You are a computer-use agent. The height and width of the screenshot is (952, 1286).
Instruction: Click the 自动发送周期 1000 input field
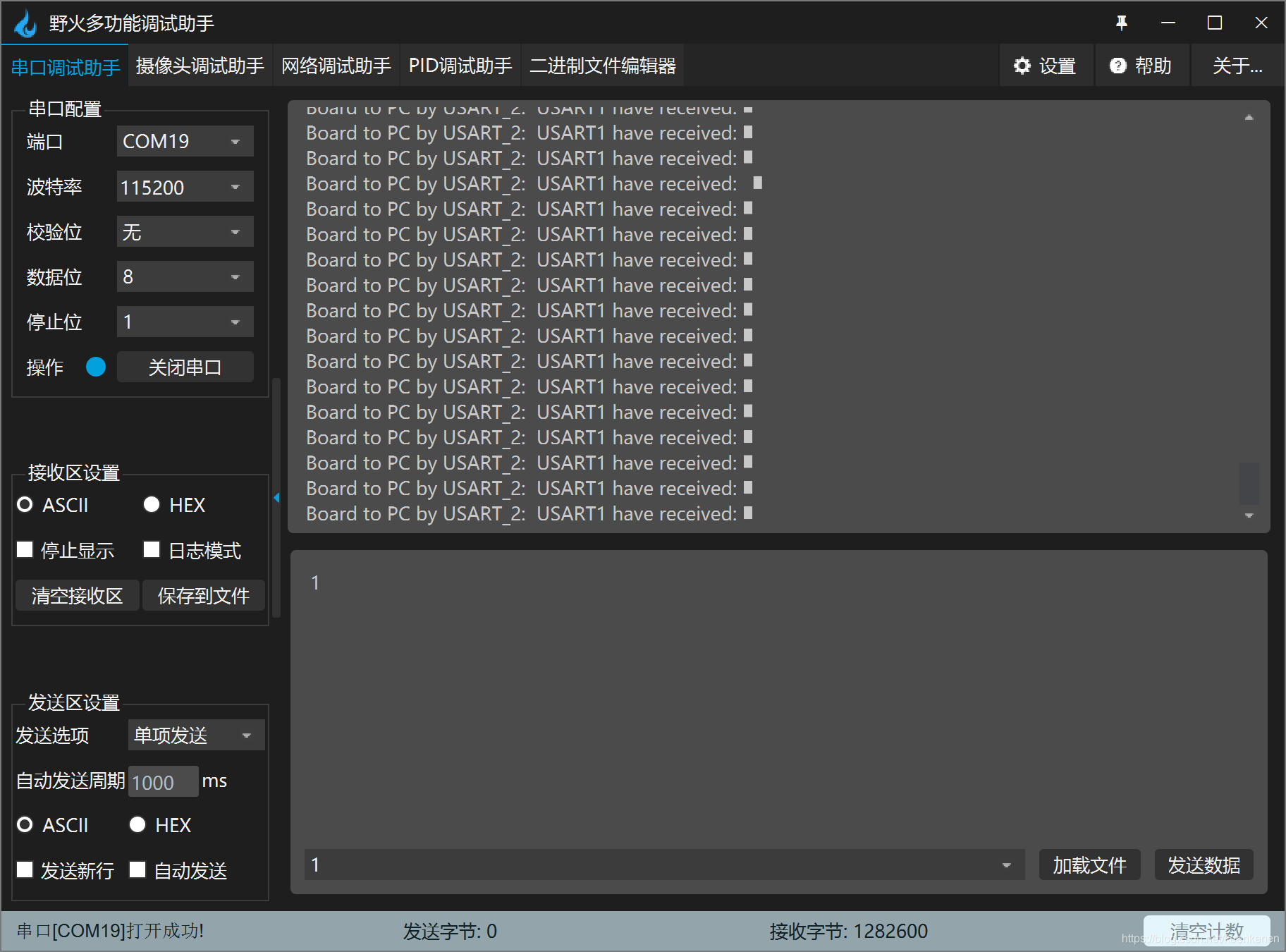[163, 781]
